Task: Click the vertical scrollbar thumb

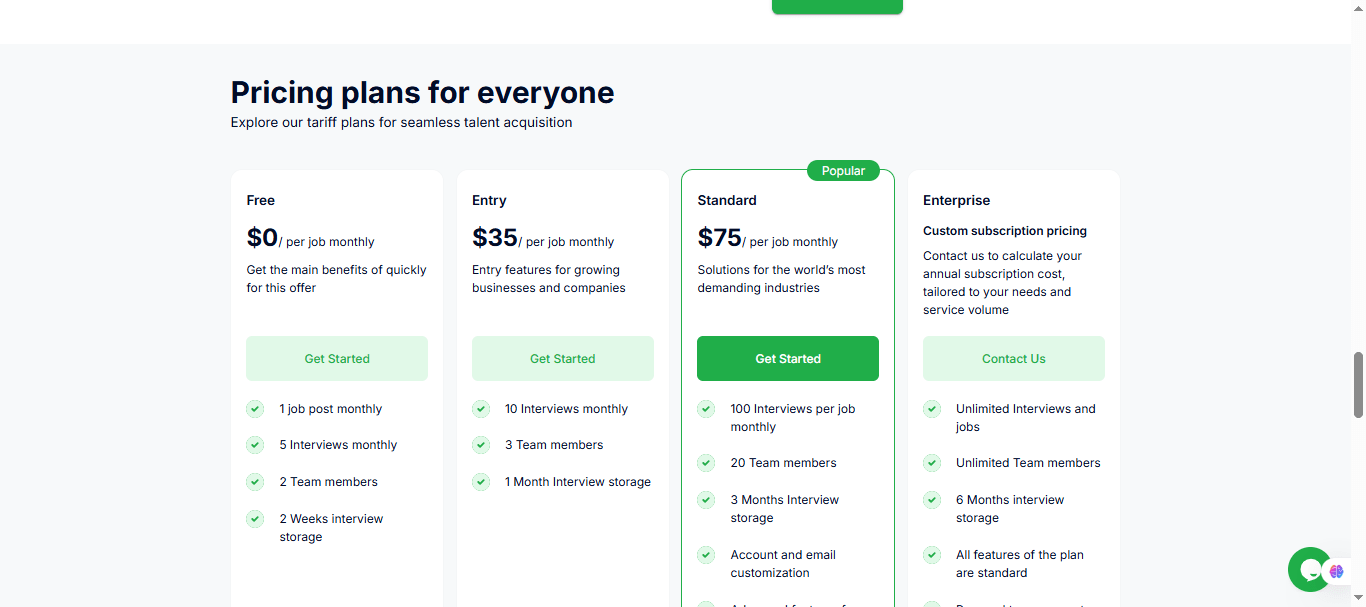Action: tap(1358, 385)
